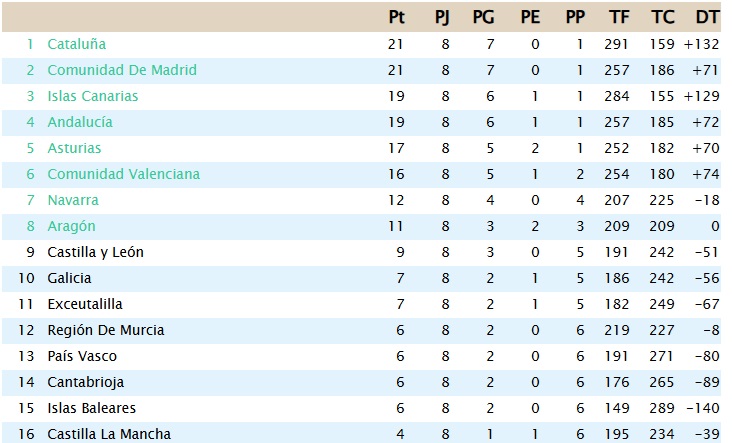
Task: Select the Andalucía team link
Action: (79, 122)
